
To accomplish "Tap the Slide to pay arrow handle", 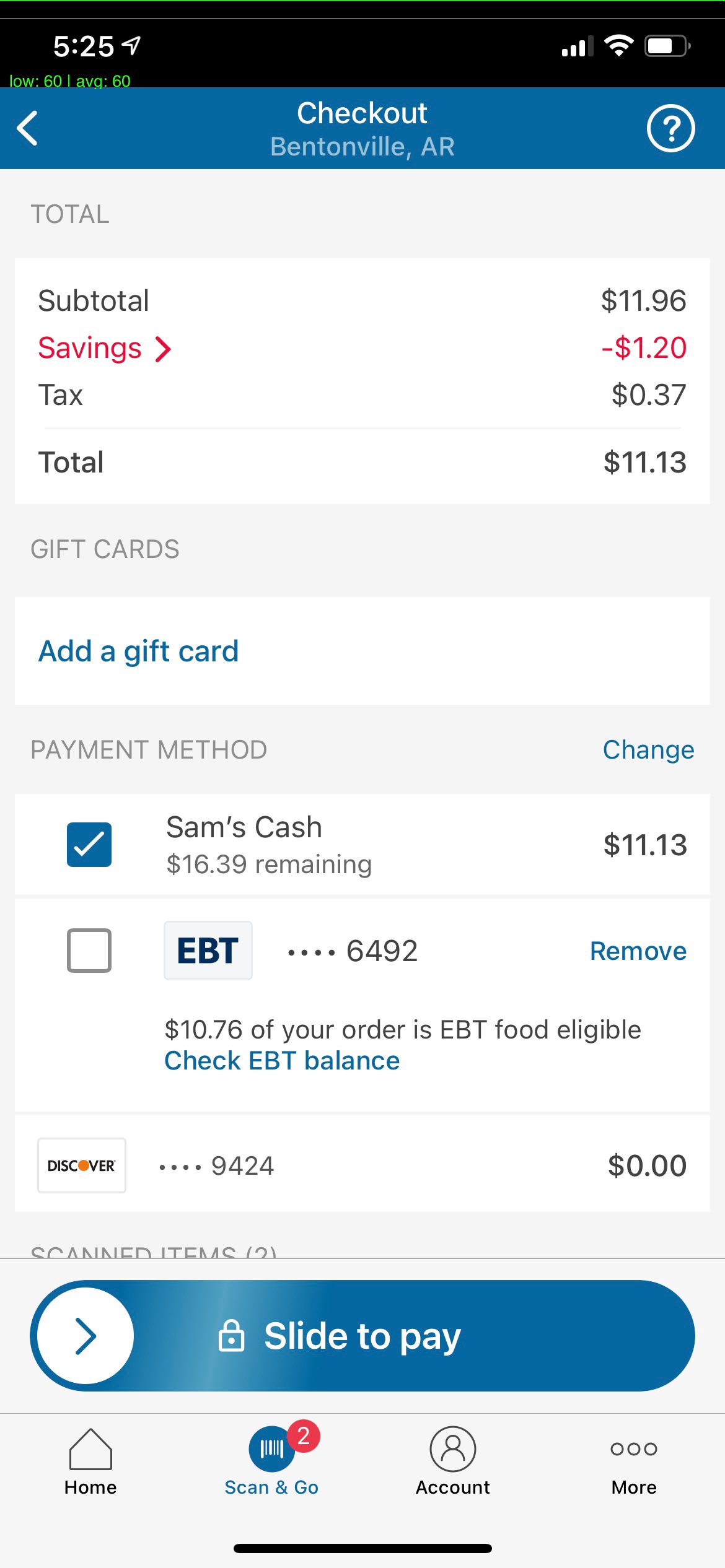I will (86, 1336).
